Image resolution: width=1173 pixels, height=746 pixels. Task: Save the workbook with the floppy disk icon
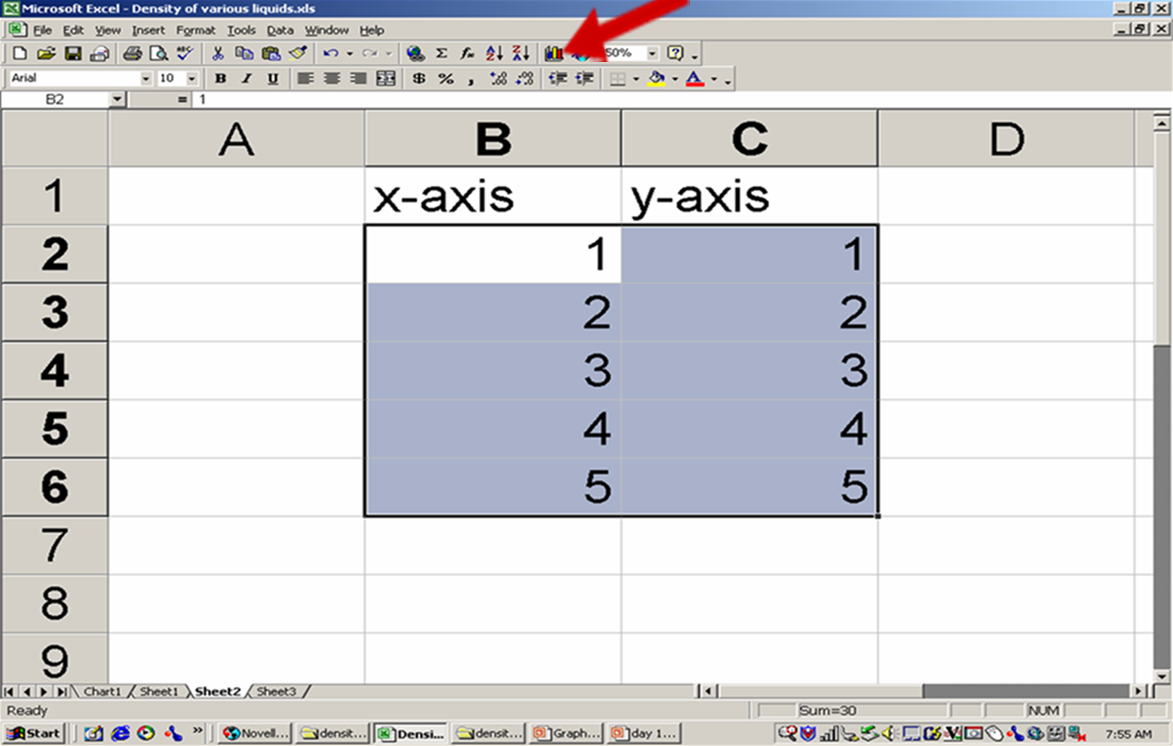(73, 53)
